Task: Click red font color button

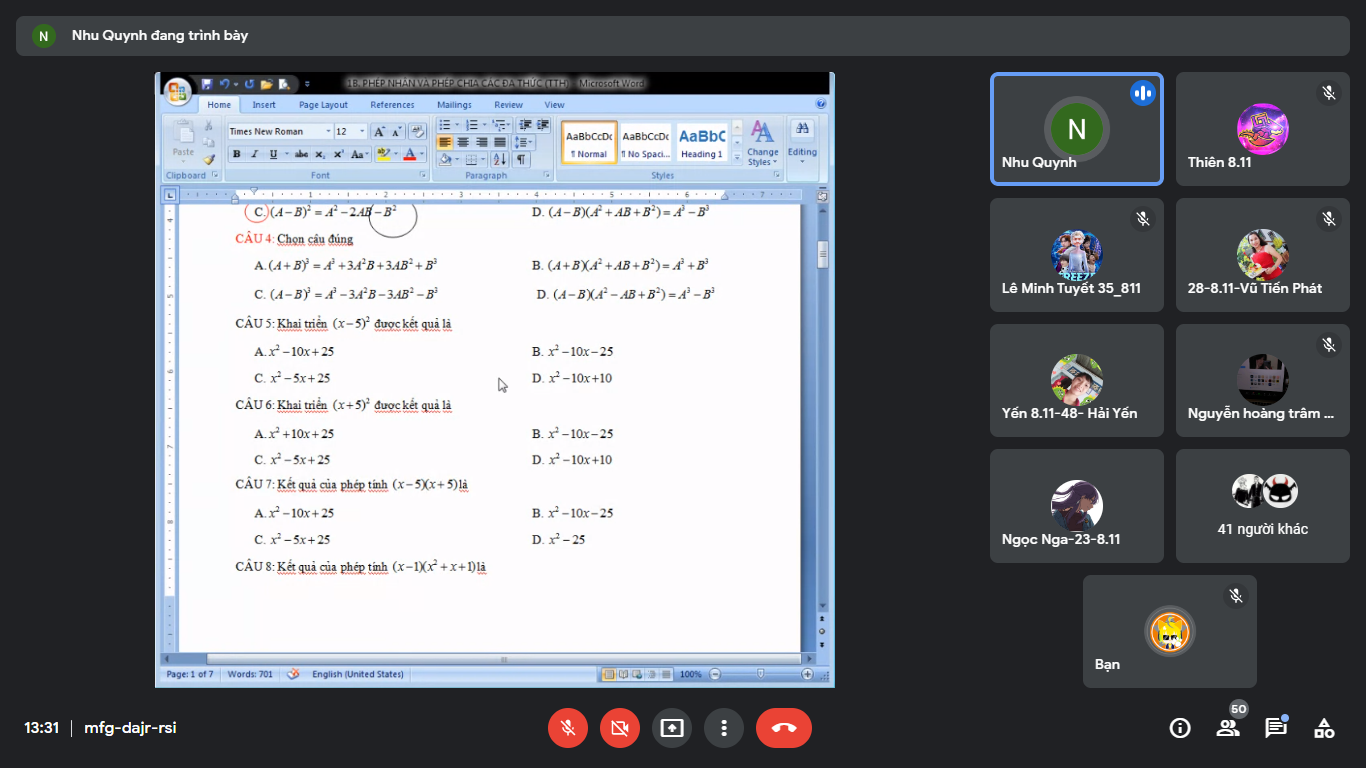Action: point(409,154)
